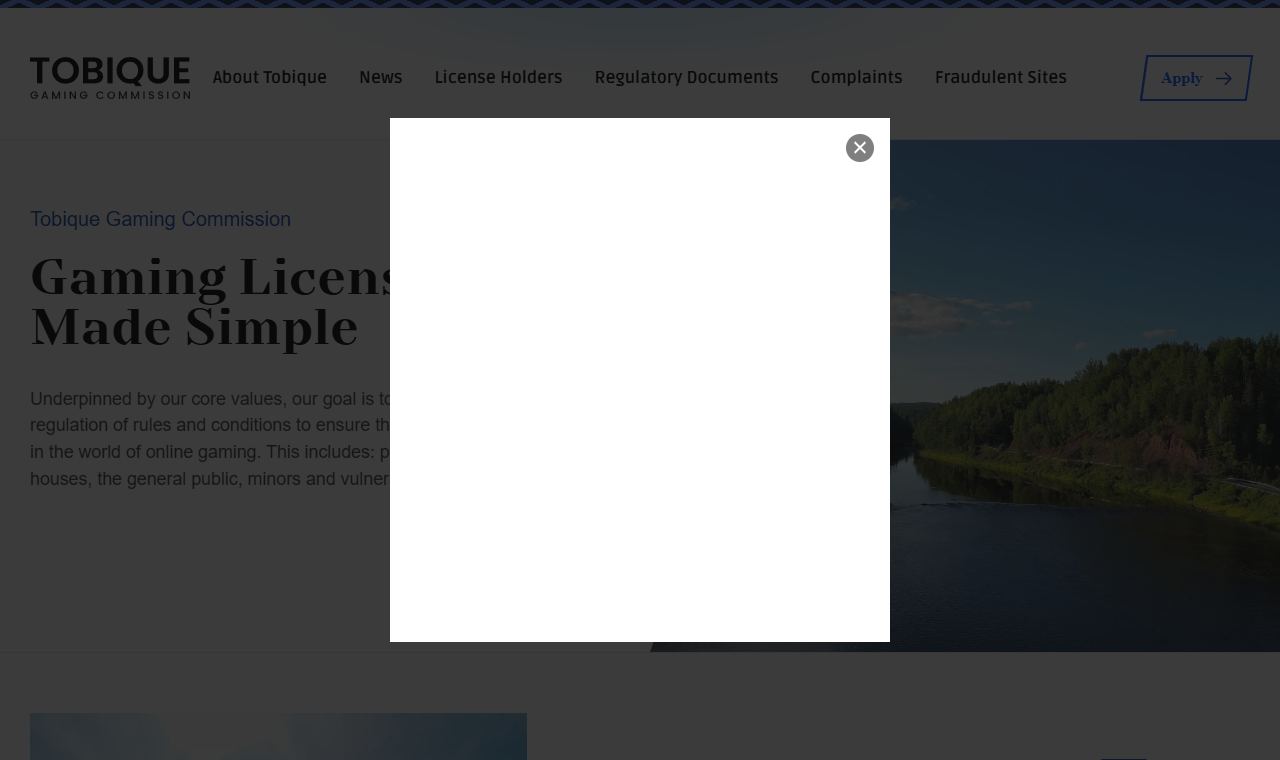Viewport: 1280px width, 760px height.
Task: Go to the News page
Action: click(381, 78)
